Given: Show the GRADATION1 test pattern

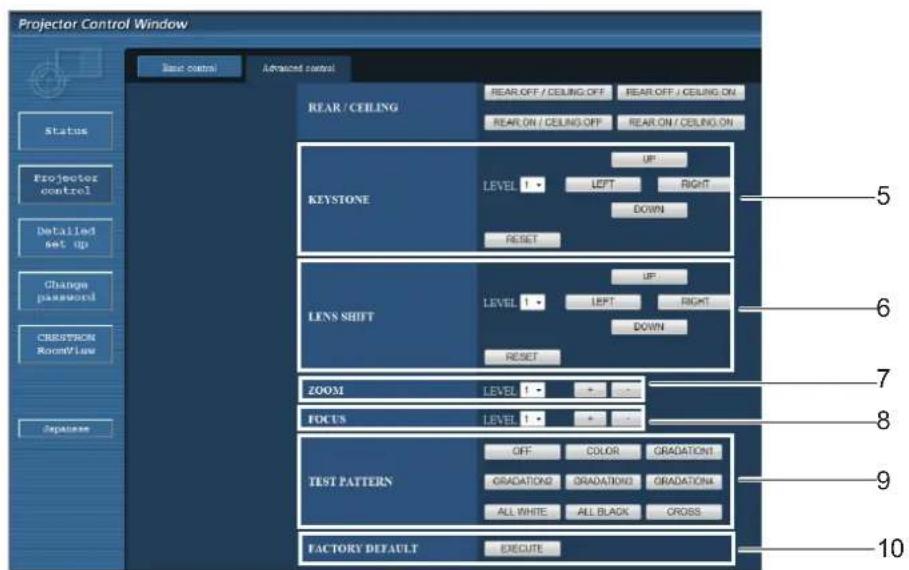Looking at the screenshot, I should tap(684, 452).
